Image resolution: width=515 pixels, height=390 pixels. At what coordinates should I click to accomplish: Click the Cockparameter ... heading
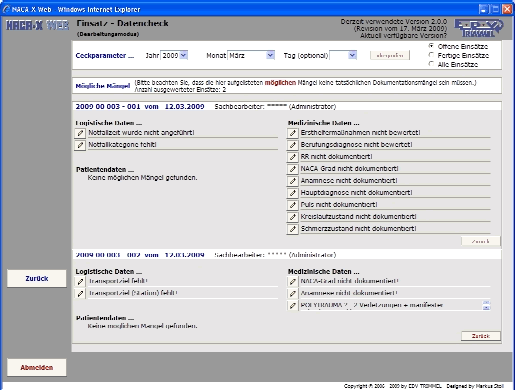pos(105,56)
